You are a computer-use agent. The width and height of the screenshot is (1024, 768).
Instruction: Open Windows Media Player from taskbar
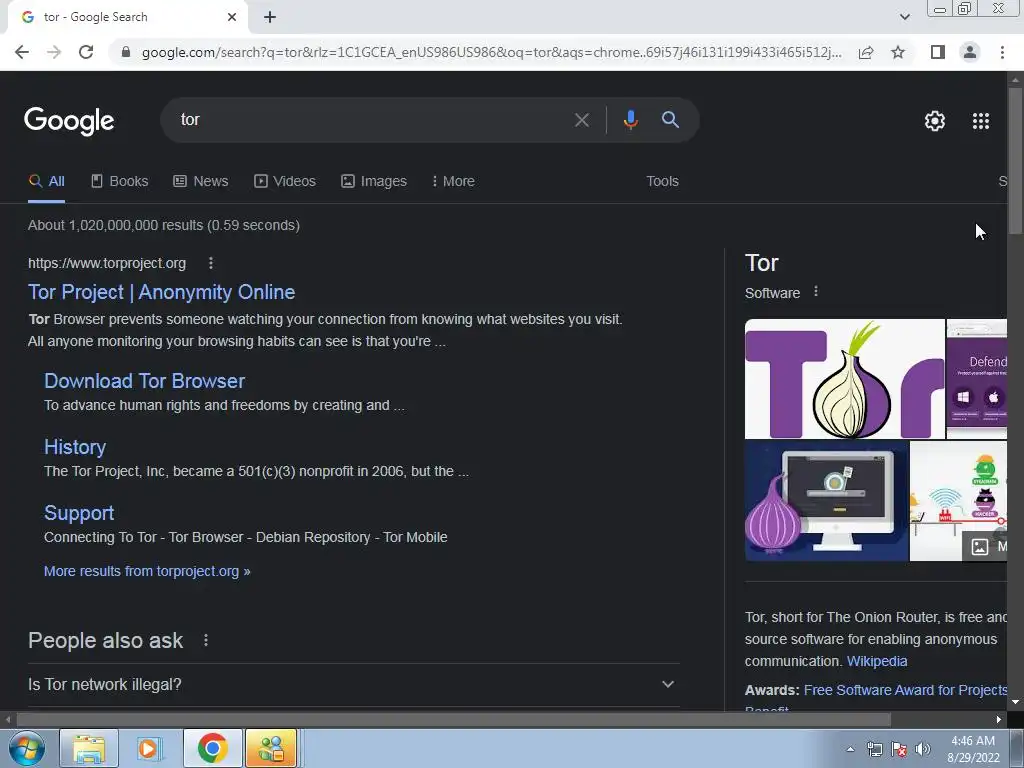pos(148,748)
